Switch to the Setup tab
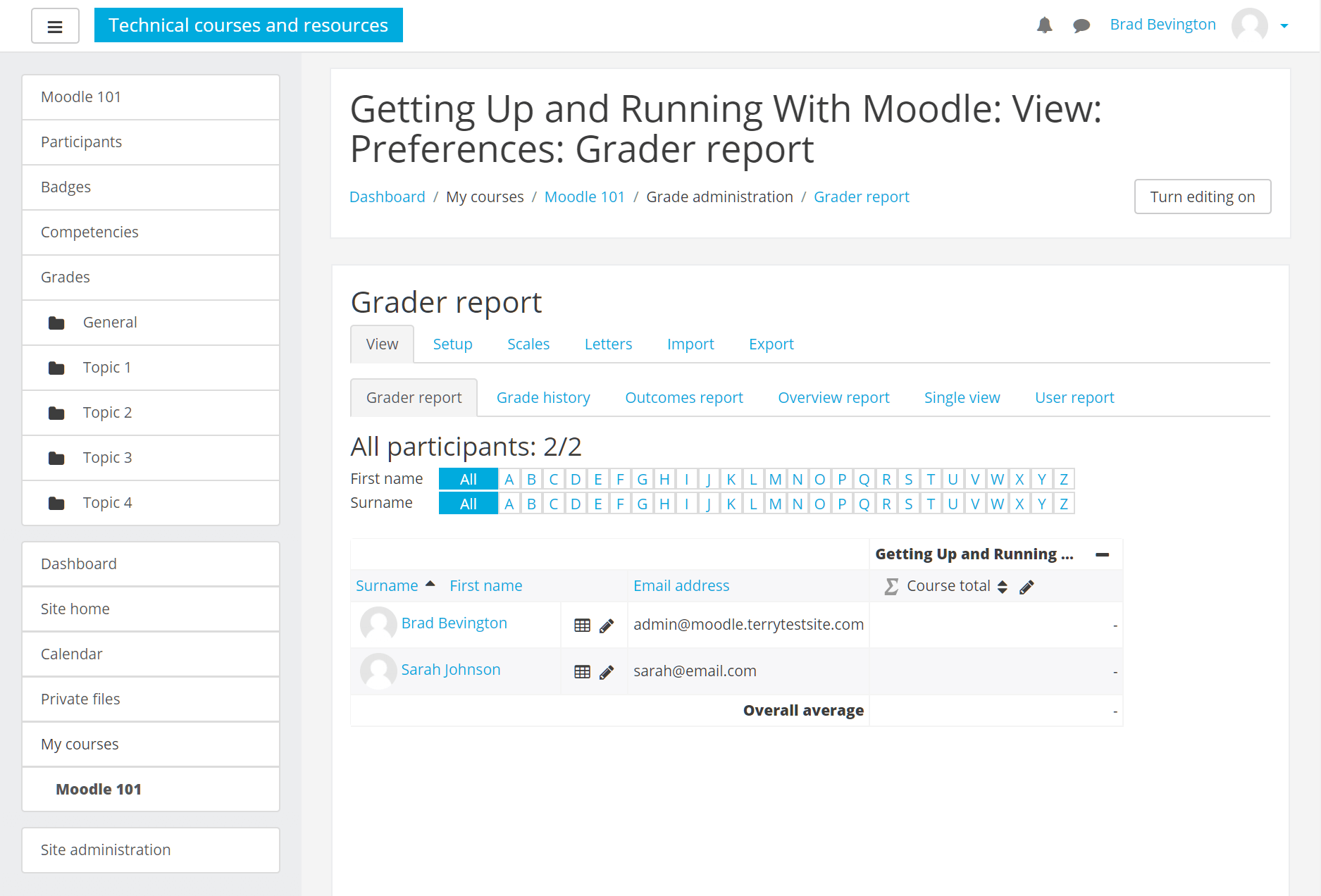 click(452, 344)
